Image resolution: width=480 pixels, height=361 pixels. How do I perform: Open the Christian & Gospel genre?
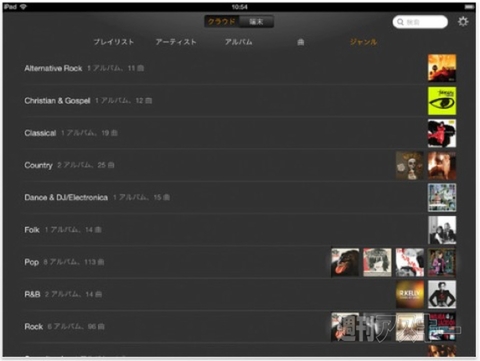(240, 101)
